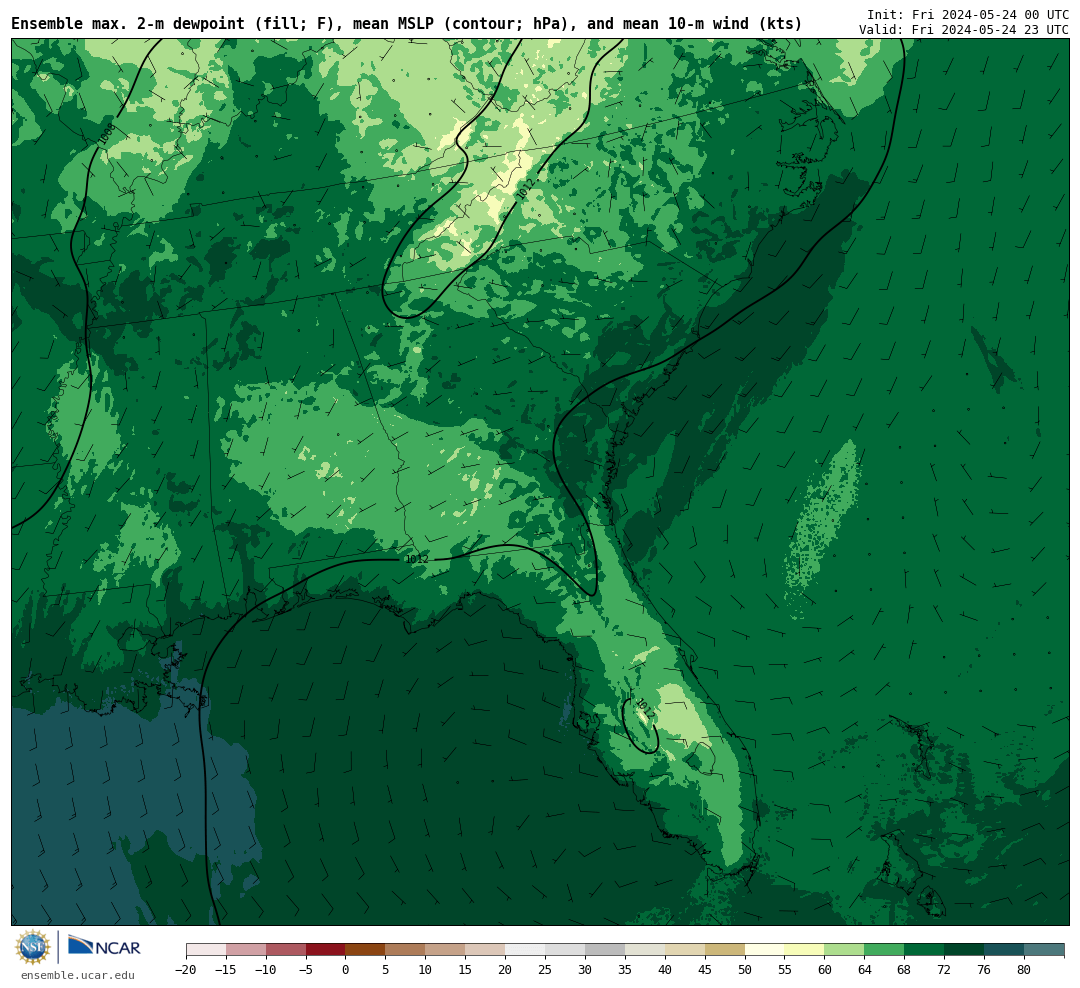Click the 20 to 25 colorbar swatch
Image resolution: width=1080 pixels, height=988 pixels.
click(x=525, y=949)
